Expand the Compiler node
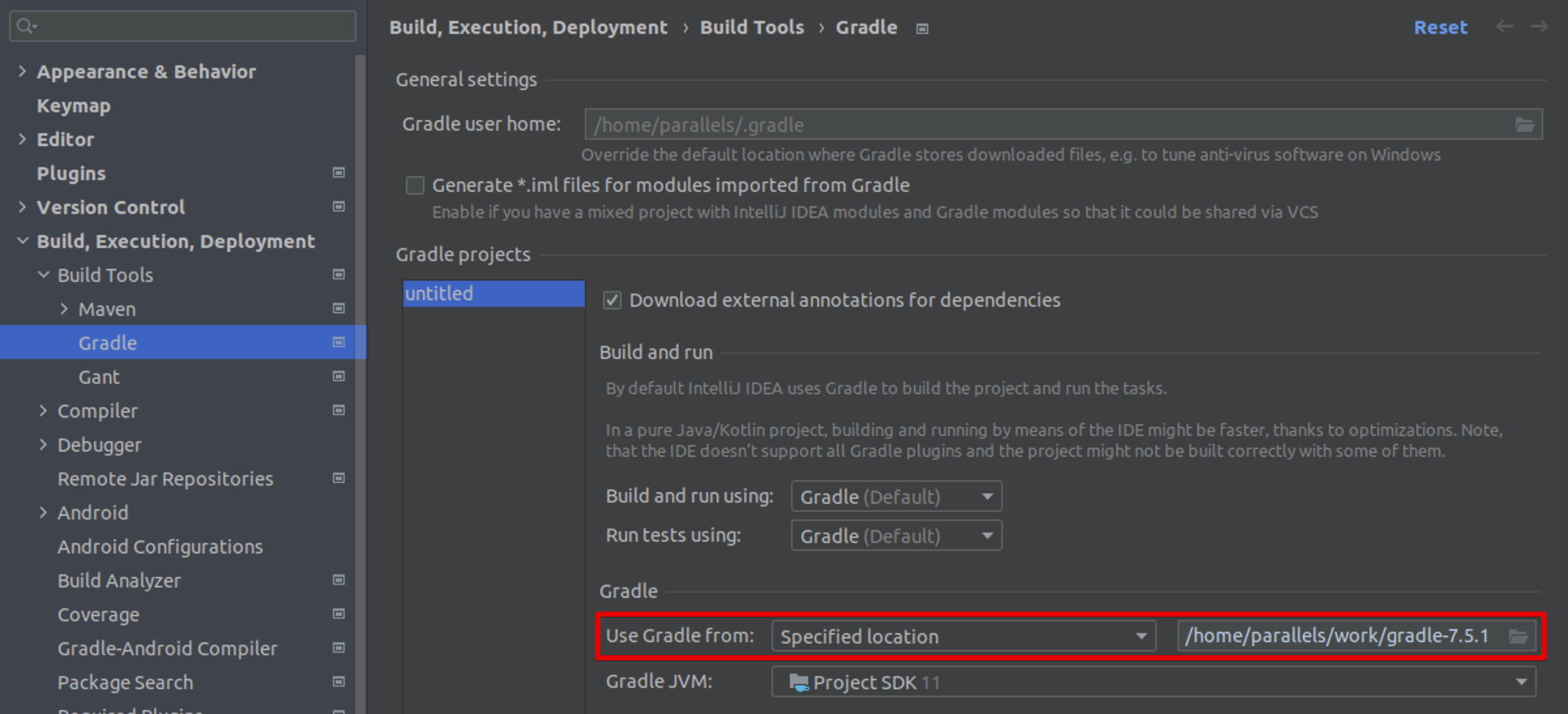 (43, 411)
